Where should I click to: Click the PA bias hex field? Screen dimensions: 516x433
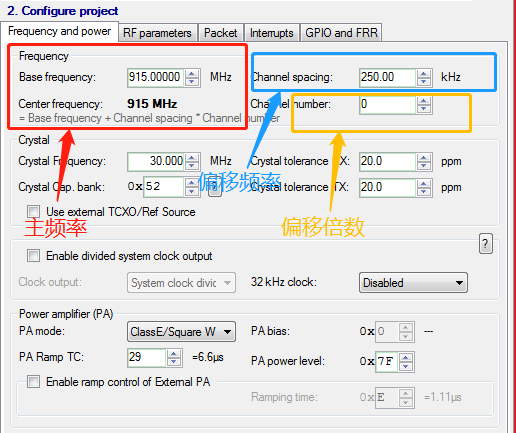pos(387,332)
